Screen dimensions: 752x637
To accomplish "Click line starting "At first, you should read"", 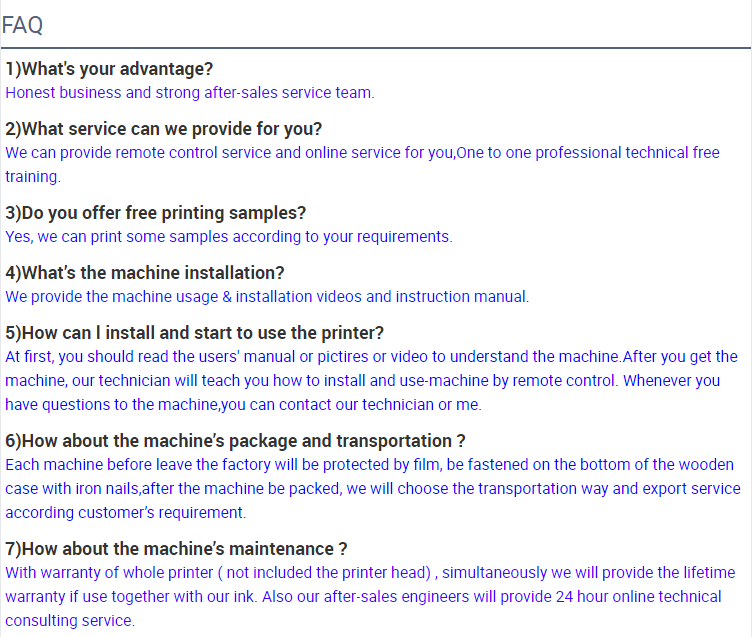I will pyautogui.click(x=371, y=357).
